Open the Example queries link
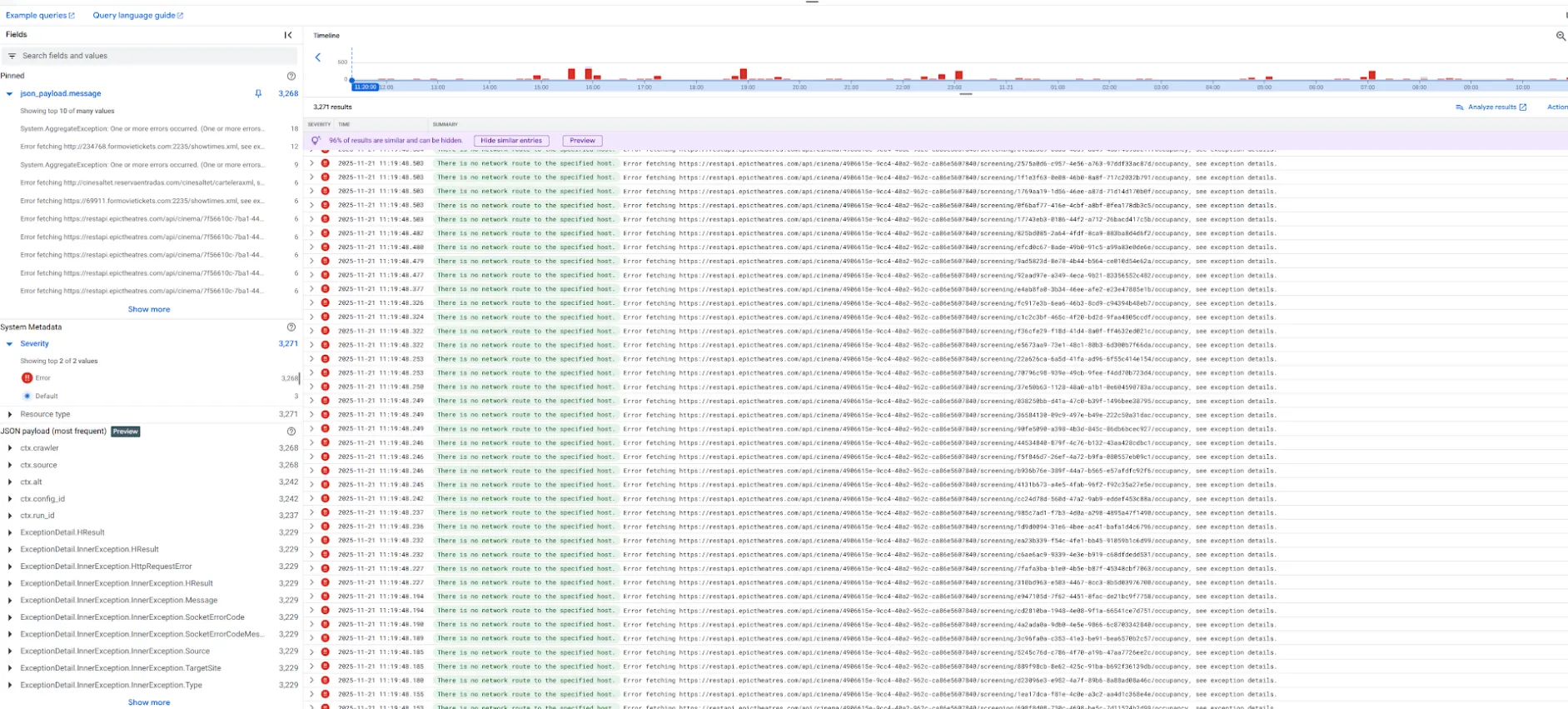This screenshot has width=1568, height=709. [x=40, y=15]
